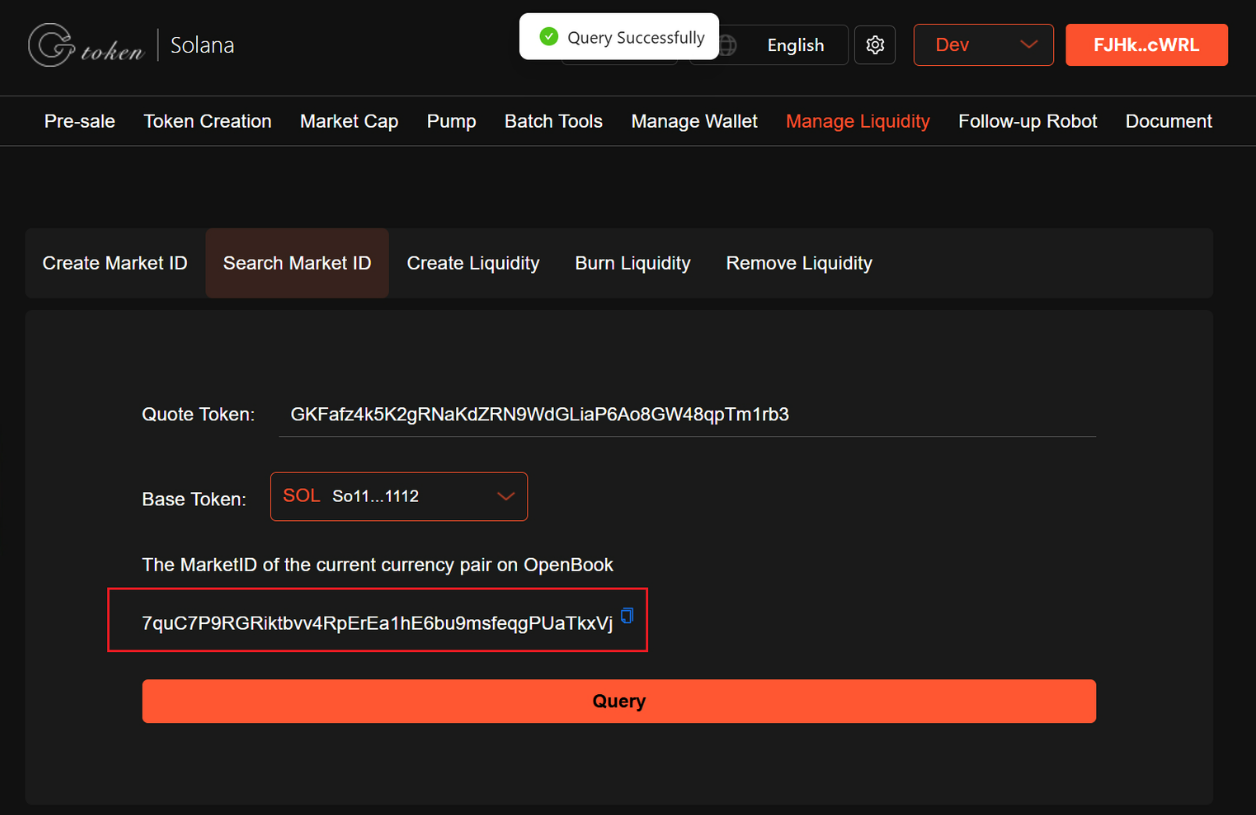Select the Pump menu item
The height and width of the screenshot is (815, 1256).
(451, 121)
